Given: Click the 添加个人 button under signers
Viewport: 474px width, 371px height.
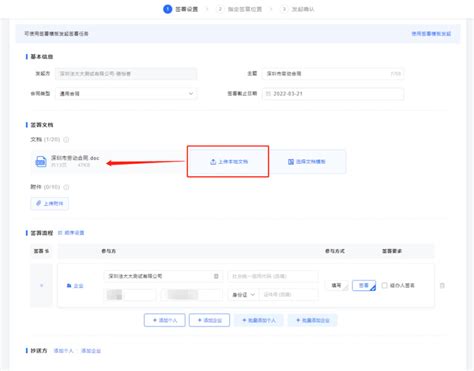Looking at the screenshot, I should coord(165,320).
